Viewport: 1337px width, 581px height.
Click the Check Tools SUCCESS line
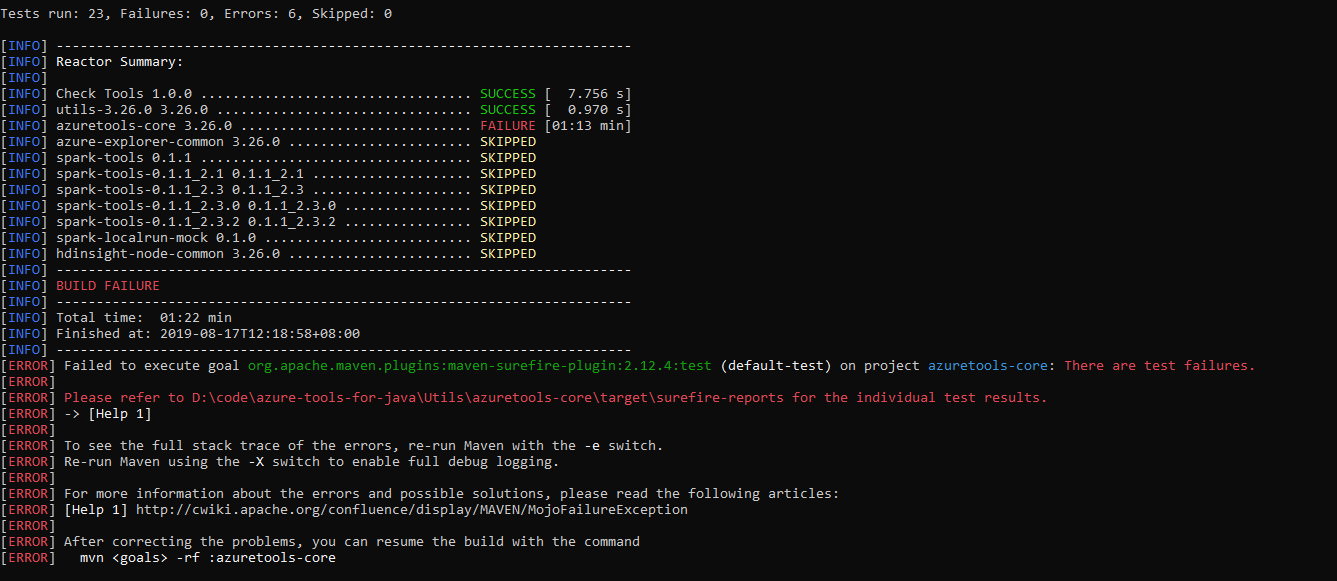point(300,93)
